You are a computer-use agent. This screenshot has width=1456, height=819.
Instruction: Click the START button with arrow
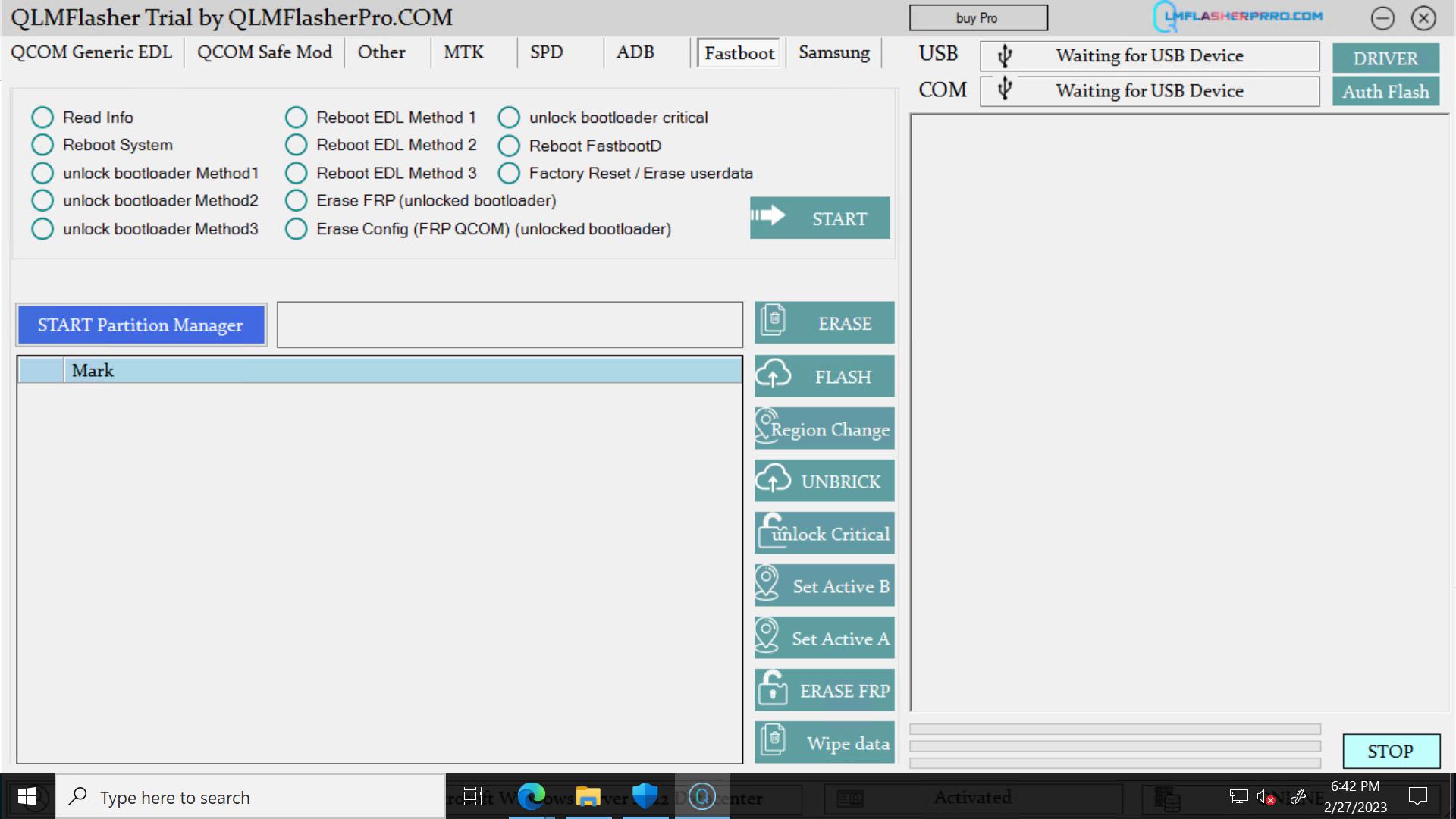[x=820, y=218]
